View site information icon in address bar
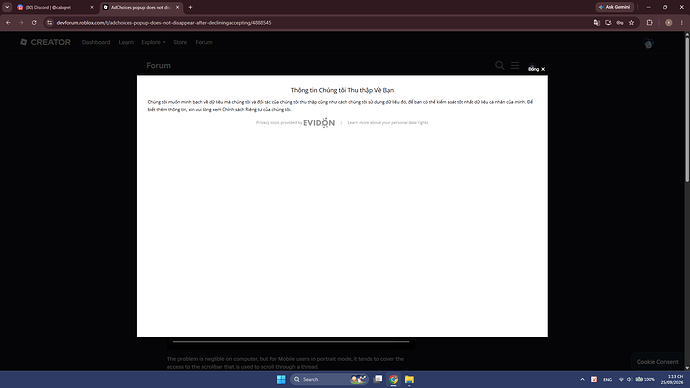The image size is (690, 388). pos(50,23)
